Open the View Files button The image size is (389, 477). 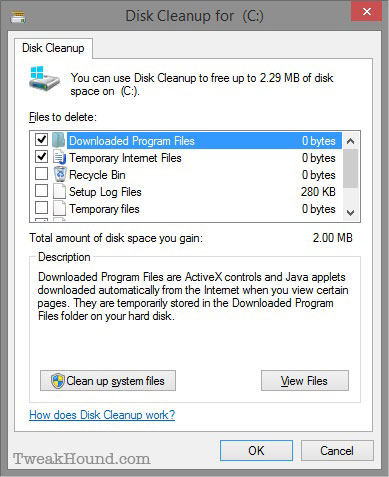(305, 381)
